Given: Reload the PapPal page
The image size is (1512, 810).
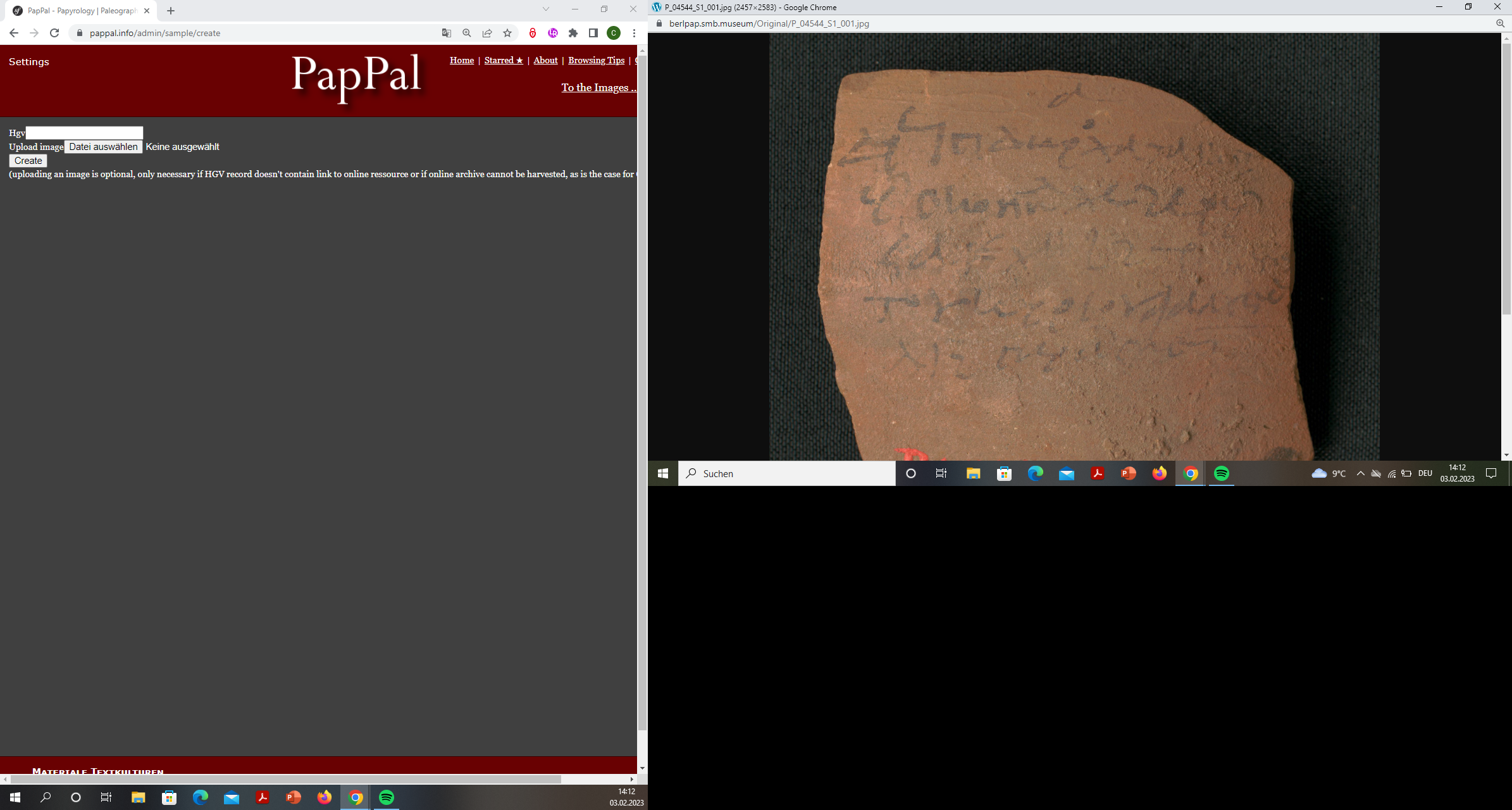Looking at the screenshot, I should (54, 33).
